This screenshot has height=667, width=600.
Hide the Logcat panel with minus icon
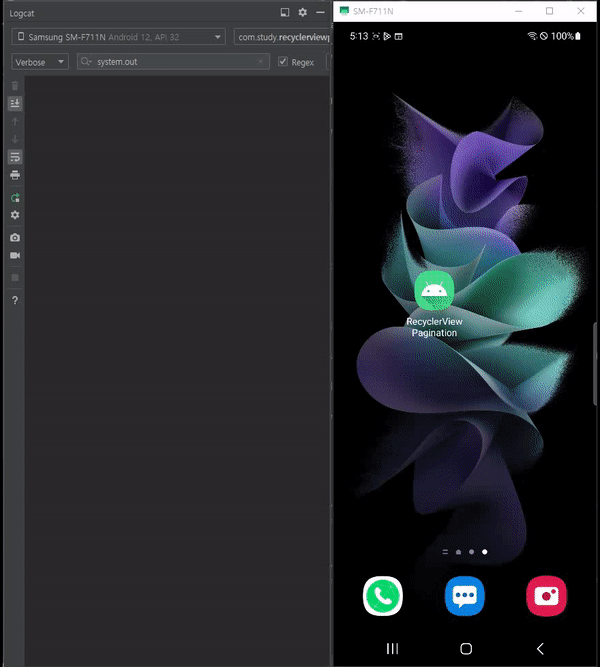(x=320, y=12)
